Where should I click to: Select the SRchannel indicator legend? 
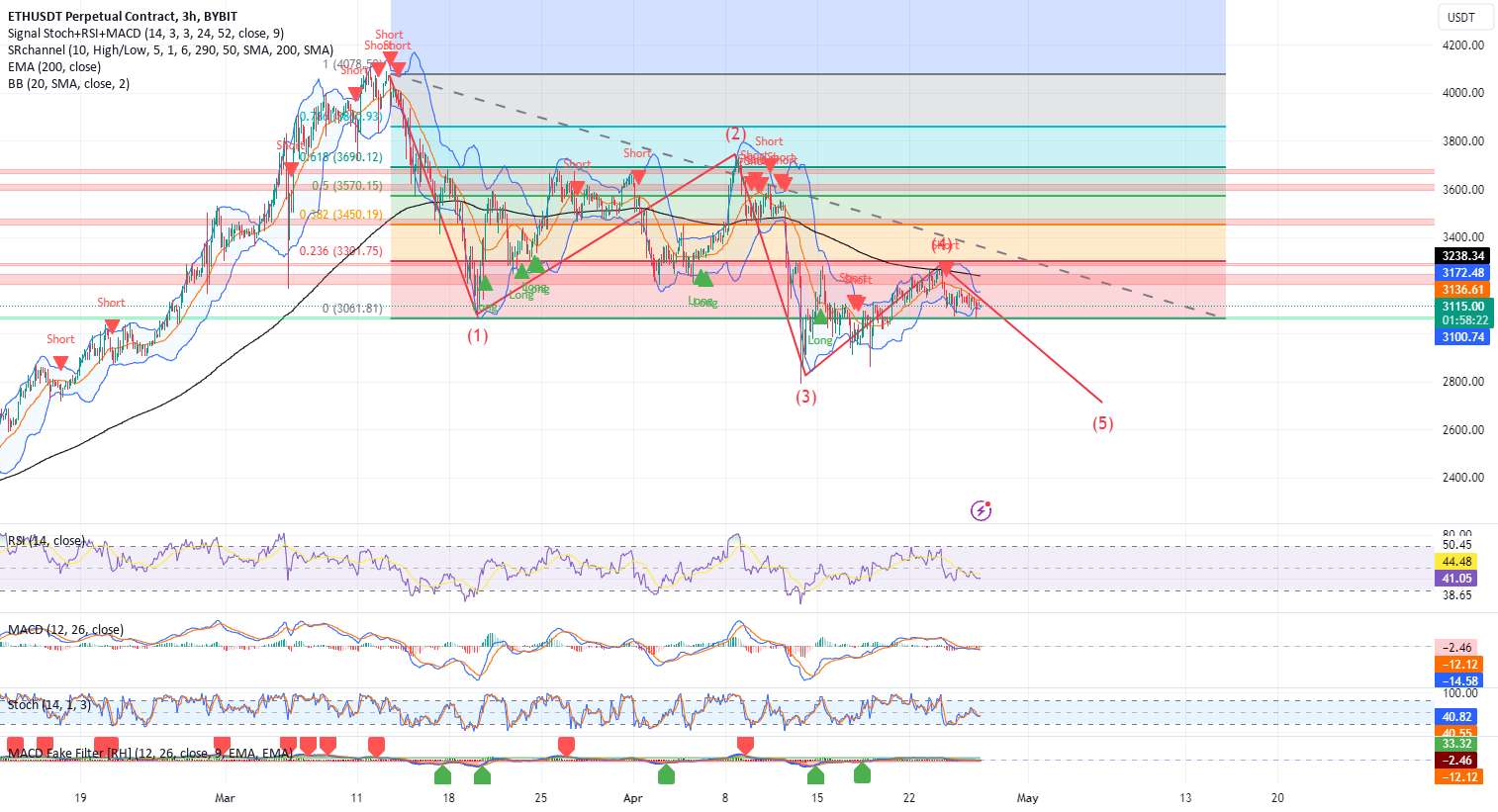point(170,50)
